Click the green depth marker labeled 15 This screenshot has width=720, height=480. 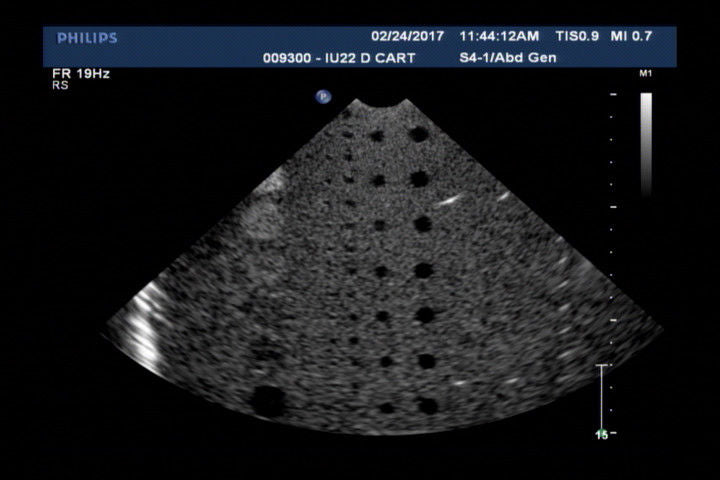pos(601,435)
